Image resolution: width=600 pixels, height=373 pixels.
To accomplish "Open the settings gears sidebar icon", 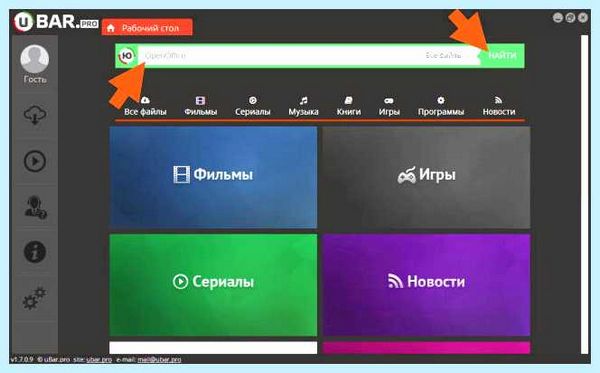I will click(34, 298).
